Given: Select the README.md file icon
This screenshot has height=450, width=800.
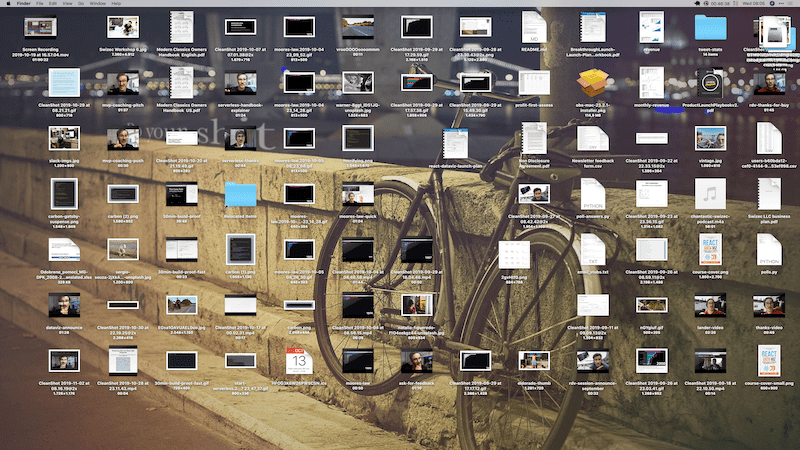Looking at the screenshot, I should [x=535, y=26].
